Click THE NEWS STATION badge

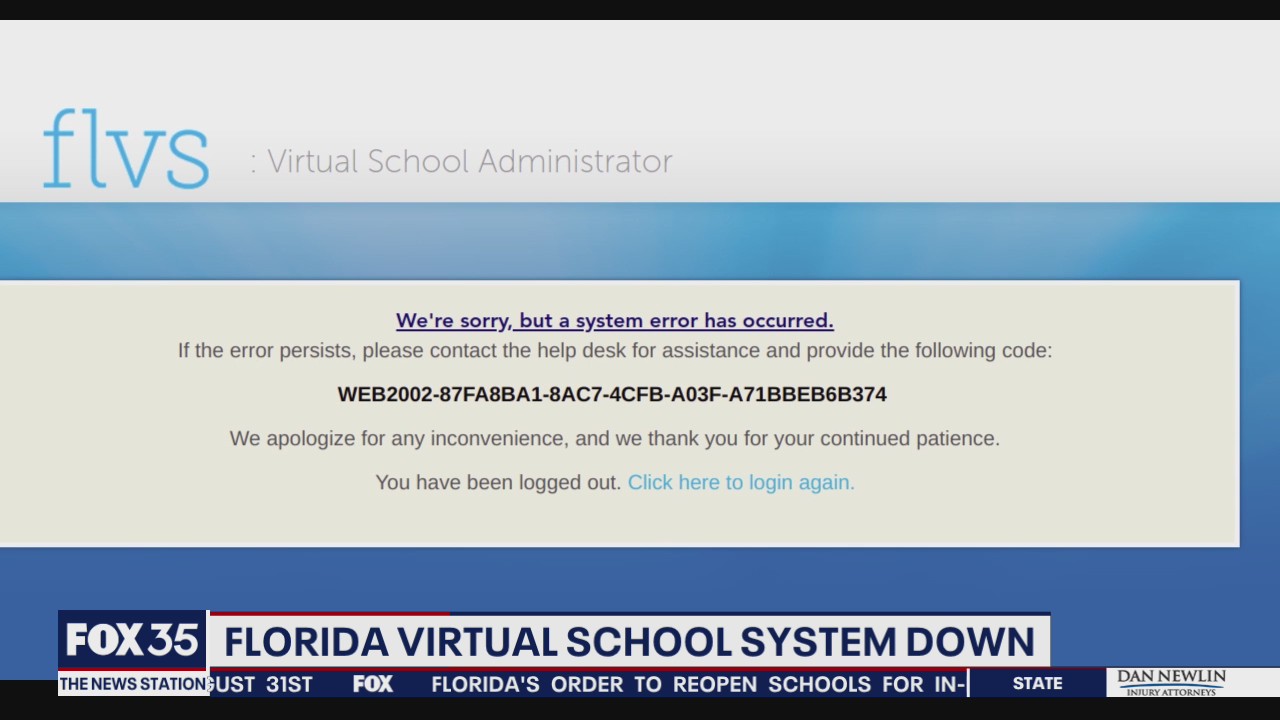click(130, 684)
